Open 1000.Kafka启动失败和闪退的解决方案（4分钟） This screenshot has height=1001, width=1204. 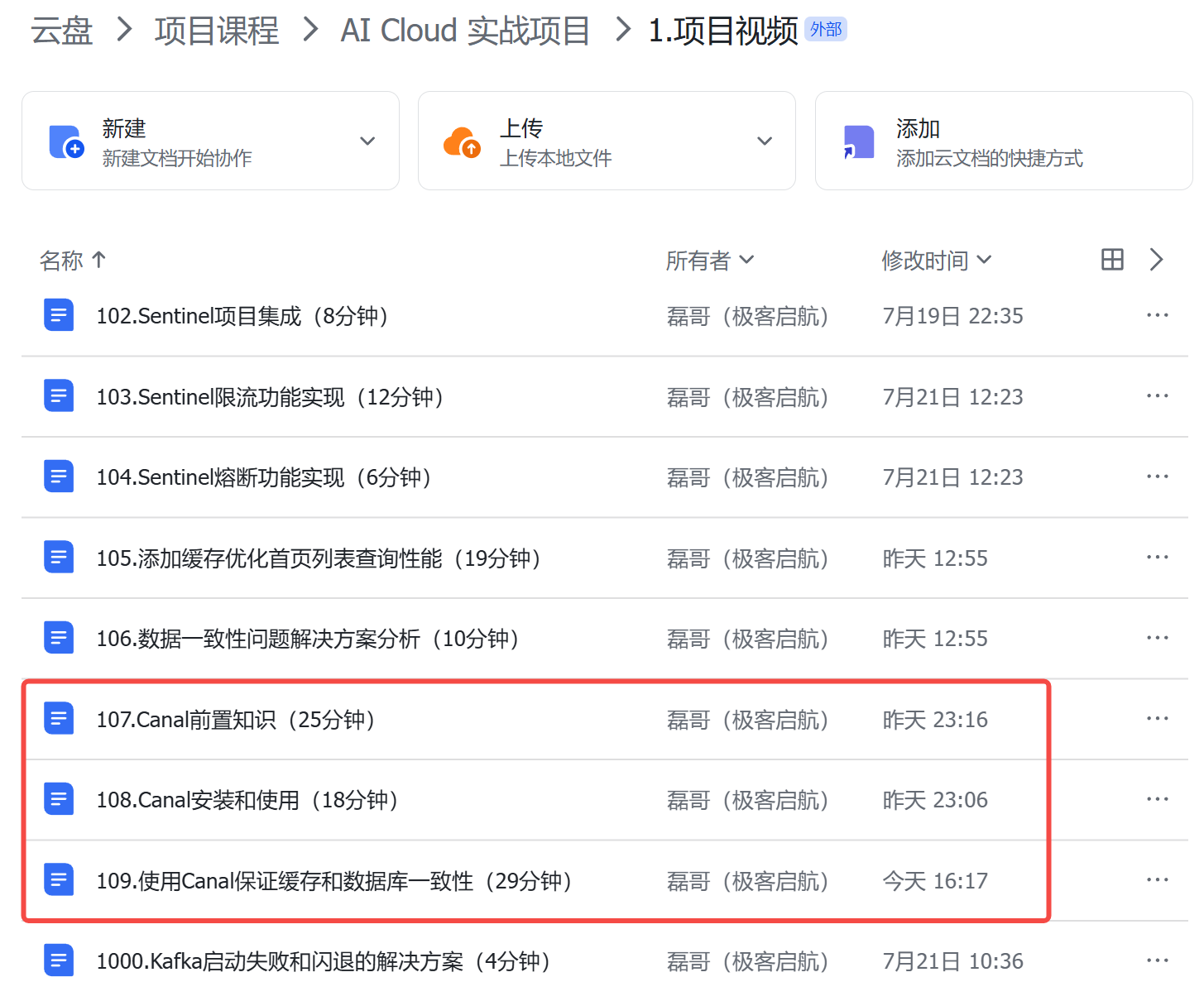pyautogui.click(x=324, y=961)
